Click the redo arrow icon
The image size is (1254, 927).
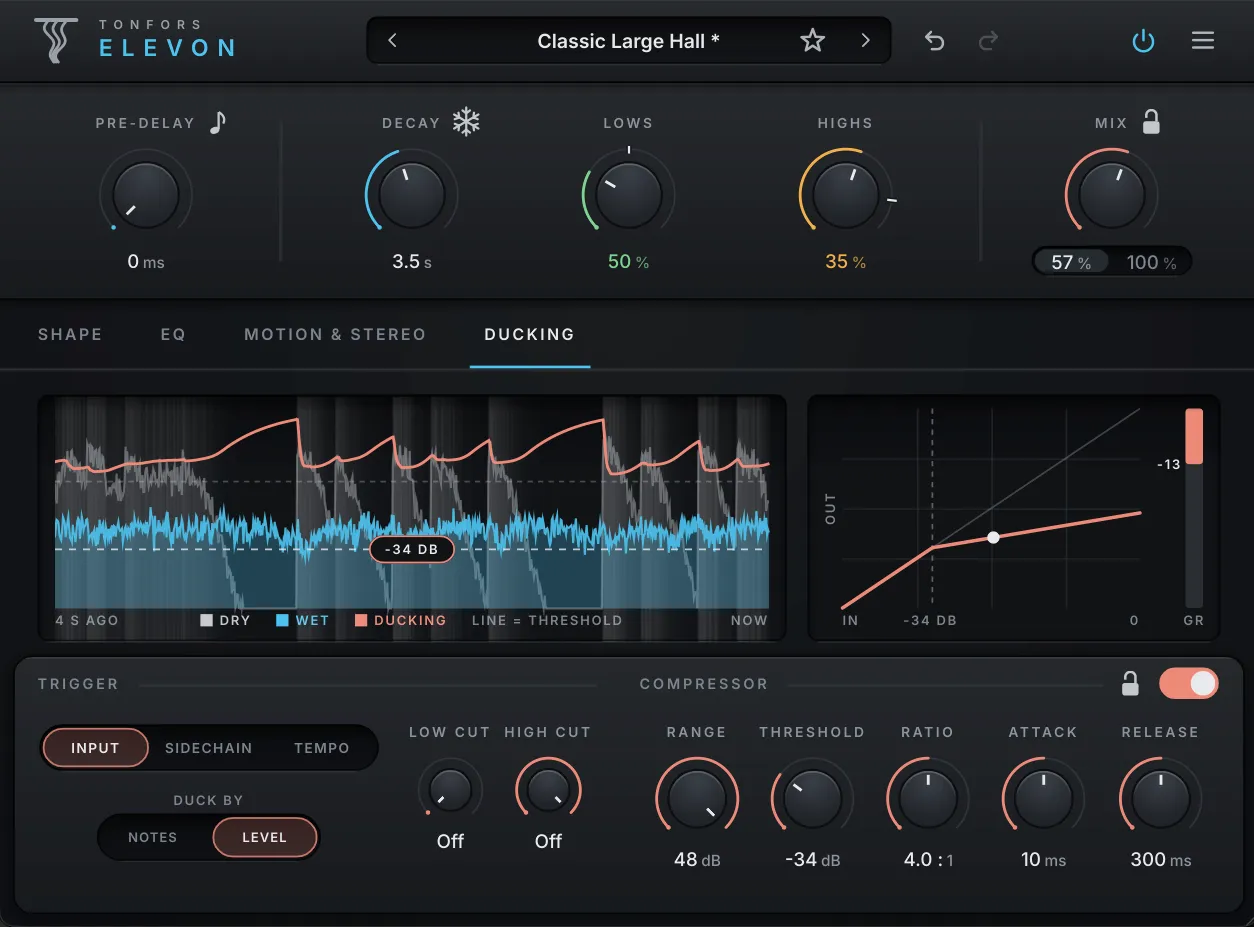coord(988,40)
